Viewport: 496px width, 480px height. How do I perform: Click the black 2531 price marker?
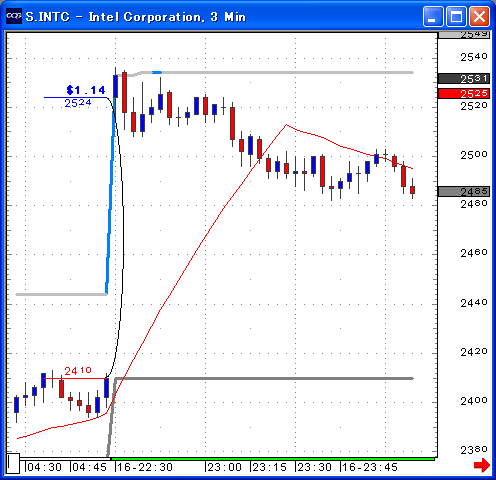click(x=464, y=78)
